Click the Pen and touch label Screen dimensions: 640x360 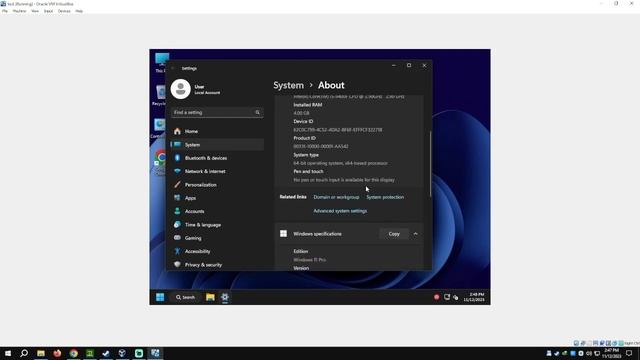point(308,171)
